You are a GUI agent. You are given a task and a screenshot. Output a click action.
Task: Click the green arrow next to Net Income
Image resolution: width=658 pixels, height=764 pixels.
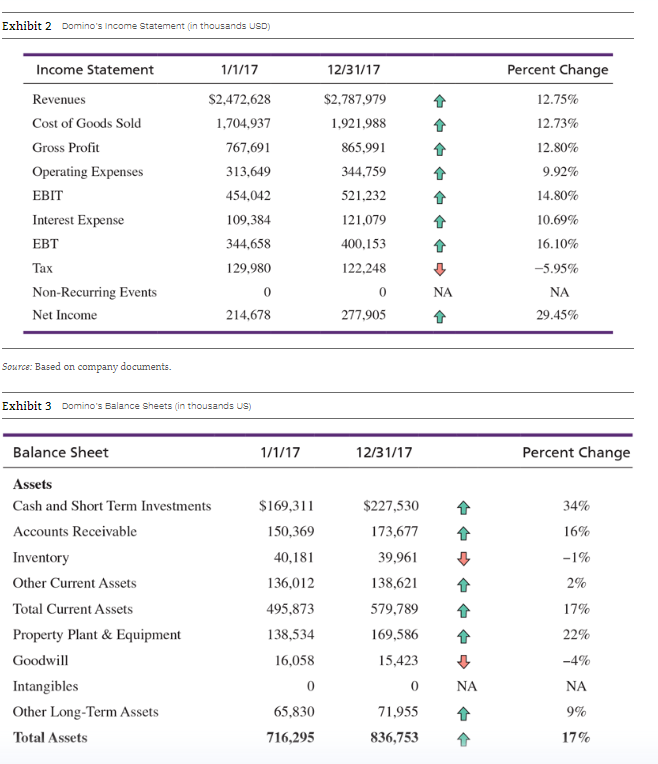(x=439, y=317)
